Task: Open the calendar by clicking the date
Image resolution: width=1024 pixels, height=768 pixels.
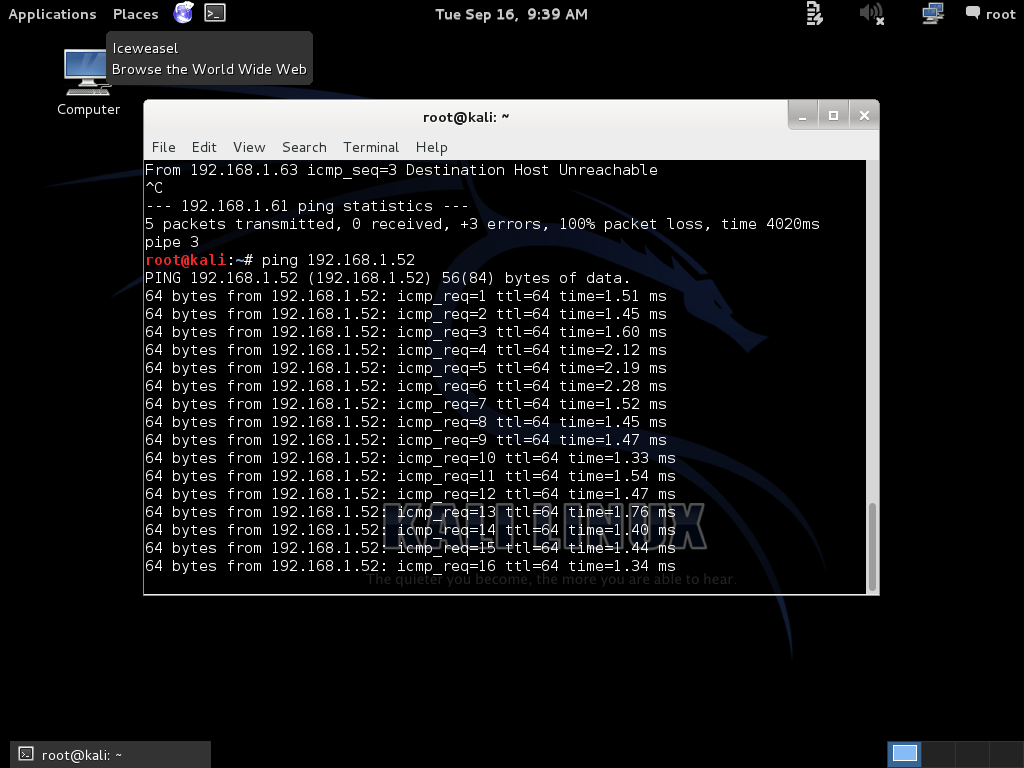Action: point(511,14)
